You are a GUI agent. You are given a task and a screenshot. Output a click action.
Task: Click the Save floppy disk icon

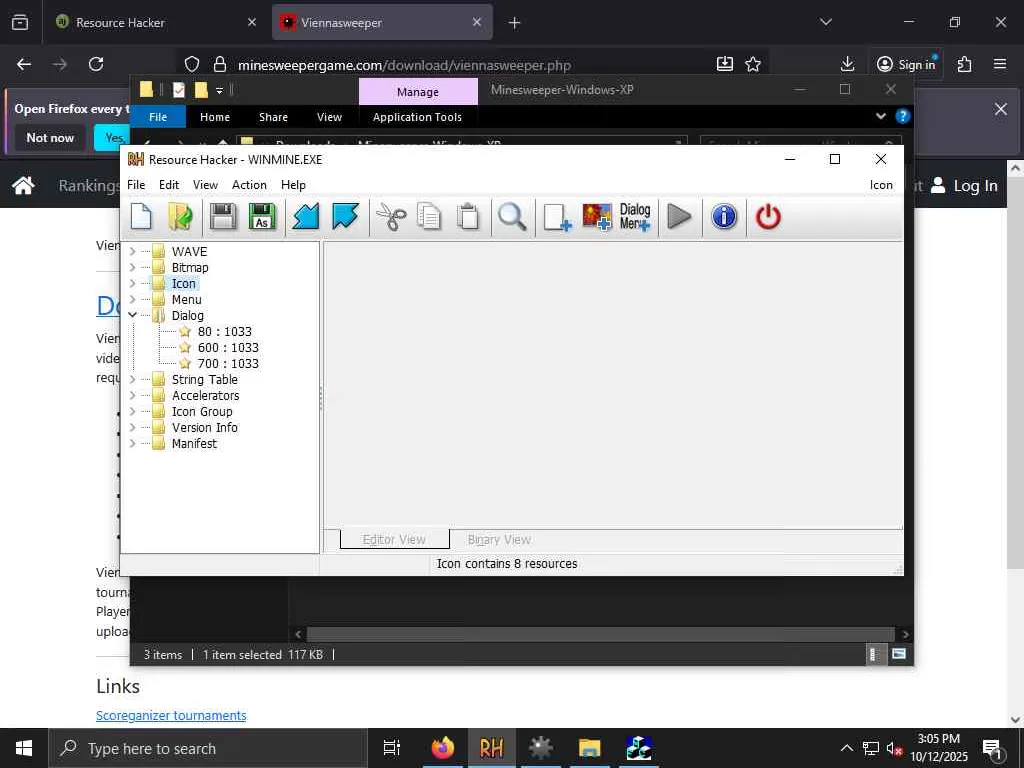[x=223, y=217]
